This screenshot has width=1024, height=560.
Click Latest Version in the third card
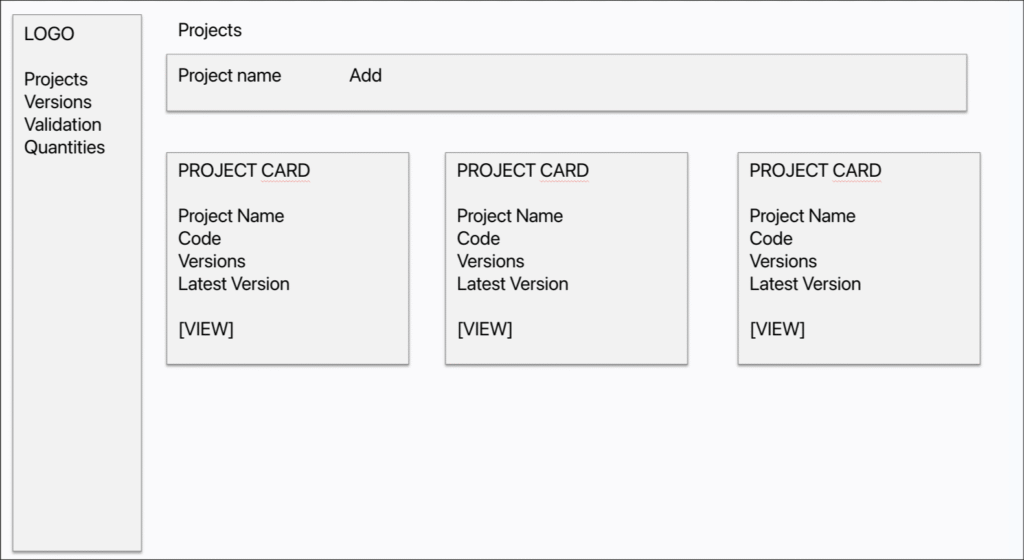[805, 284]
